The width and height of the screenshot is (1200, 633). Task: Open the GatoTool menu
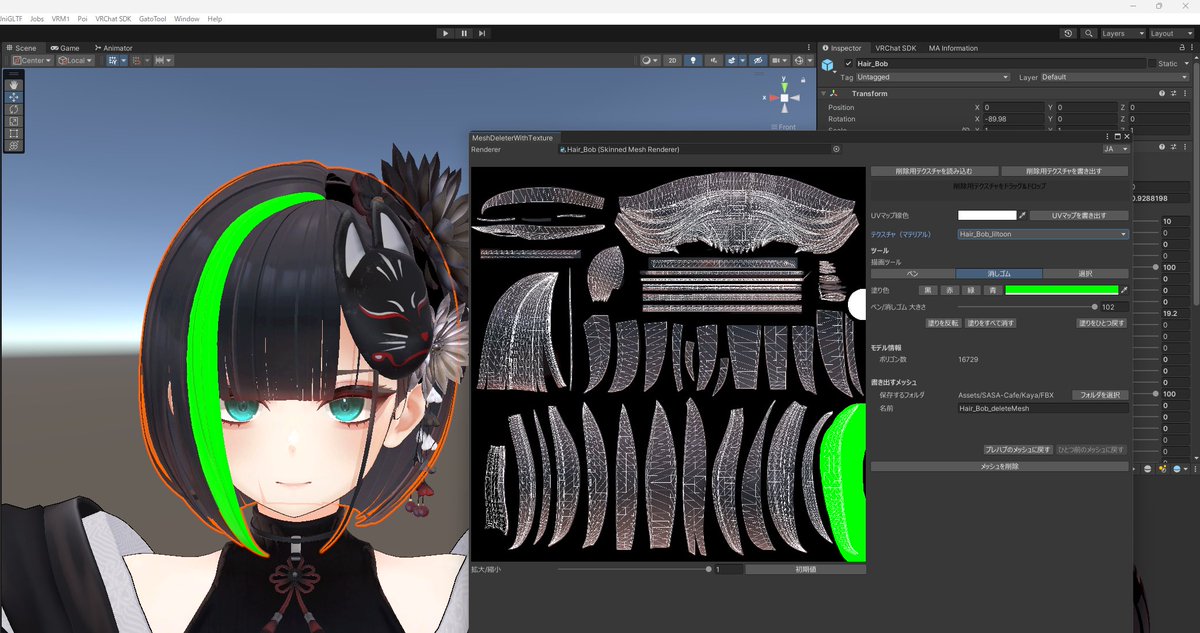click(x=153, y=19)
